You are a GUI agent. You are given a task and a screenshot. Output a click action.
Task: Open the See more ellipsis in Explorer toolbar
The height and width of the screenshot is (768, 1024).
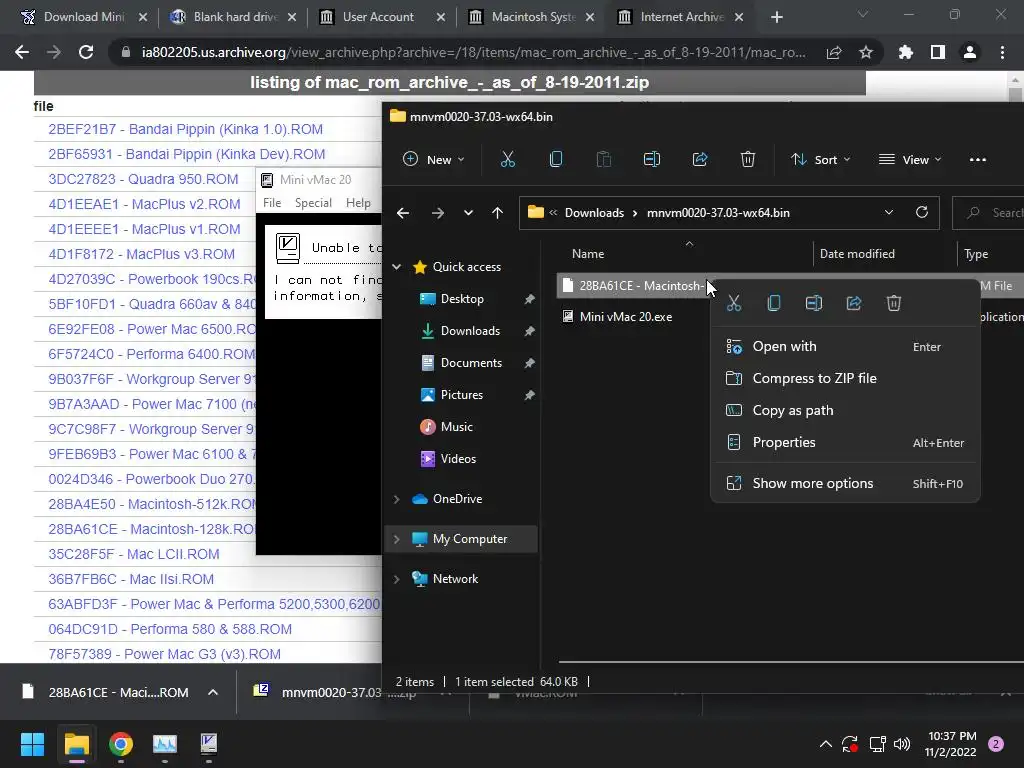(978, 159)
